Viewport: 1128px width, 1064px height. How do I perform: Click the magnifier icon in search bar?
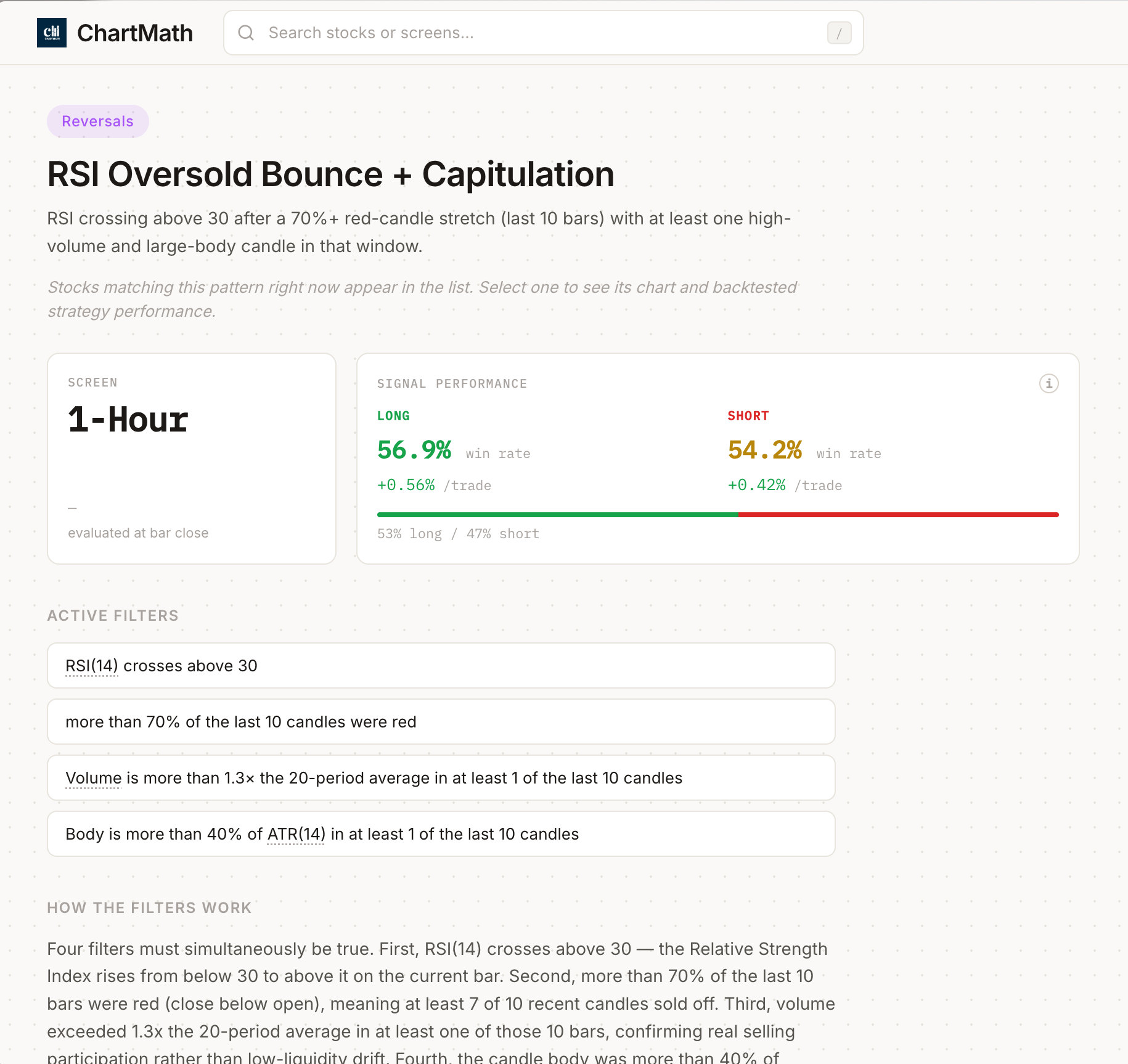[x=246, y=33]
